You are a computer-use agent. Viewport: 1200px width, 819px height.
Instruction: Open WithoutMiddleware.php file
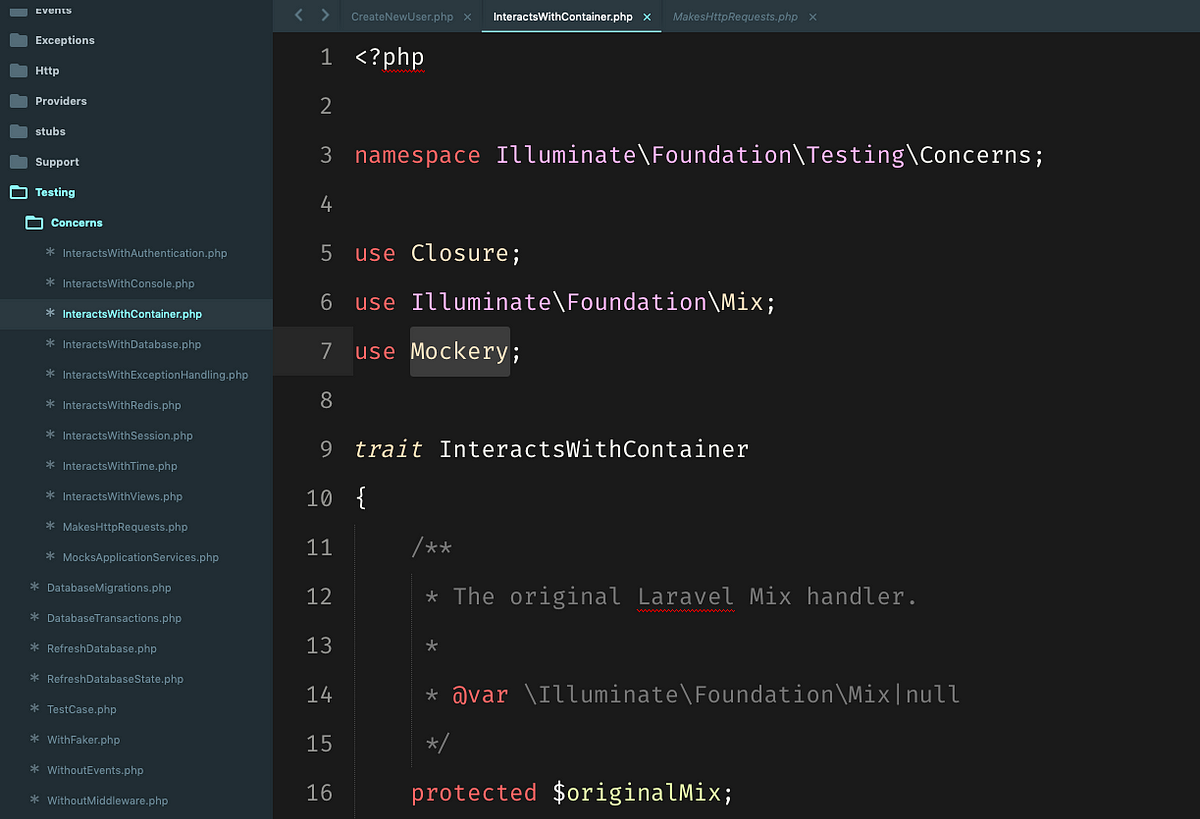coord(107,800)
